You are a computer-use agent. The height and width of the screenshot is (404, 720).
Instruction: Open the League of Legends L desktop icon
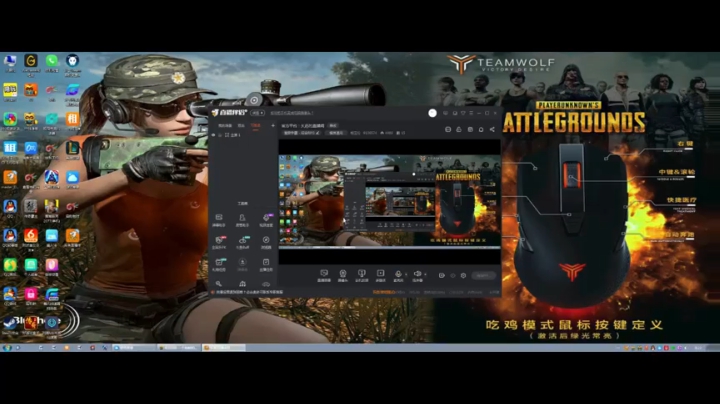(73, 148)
